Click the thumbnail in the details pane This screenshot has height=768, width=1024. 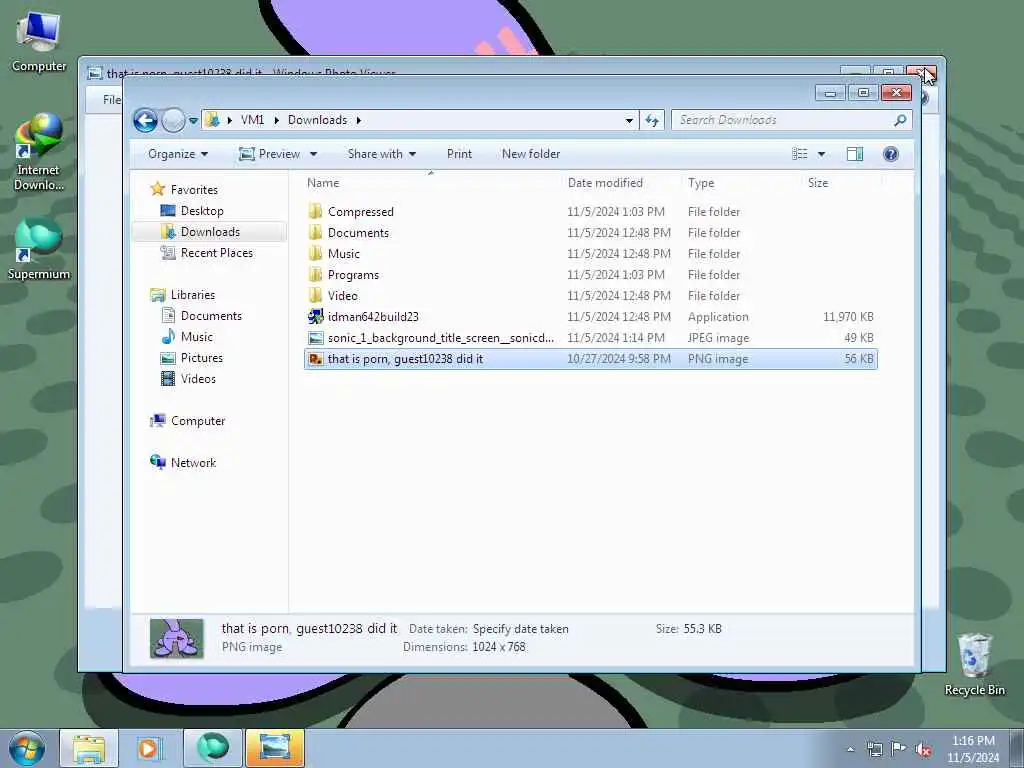[x=176, y=638]
